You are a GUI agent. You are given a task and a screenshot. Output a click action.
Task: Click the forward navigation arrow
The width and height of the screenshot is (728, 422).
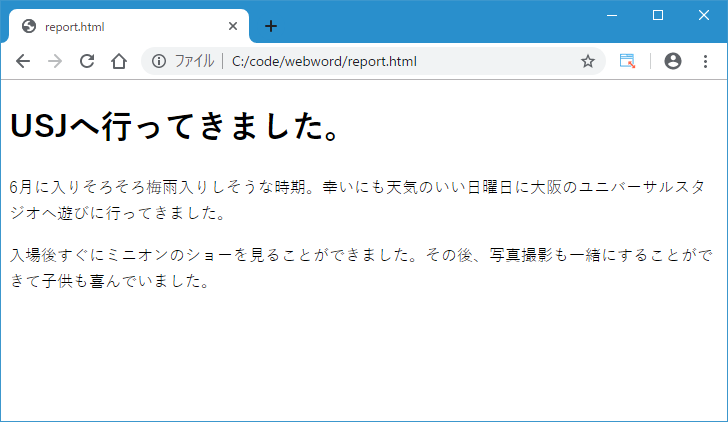[x=55, y=61]
